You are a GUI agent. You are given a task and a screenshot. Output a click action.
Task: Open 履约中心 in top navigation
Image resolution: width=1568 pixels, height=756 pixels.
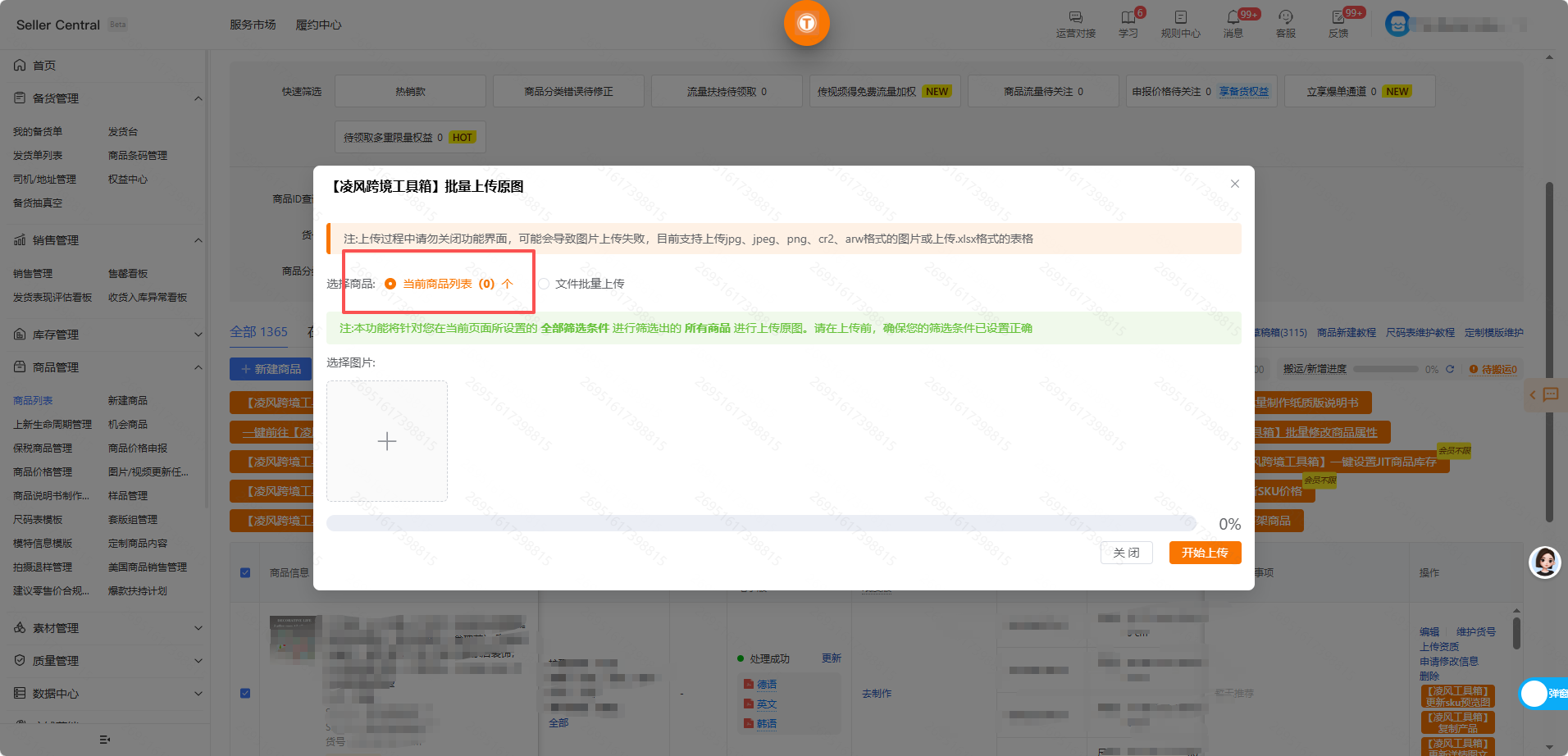click(318, 25)
